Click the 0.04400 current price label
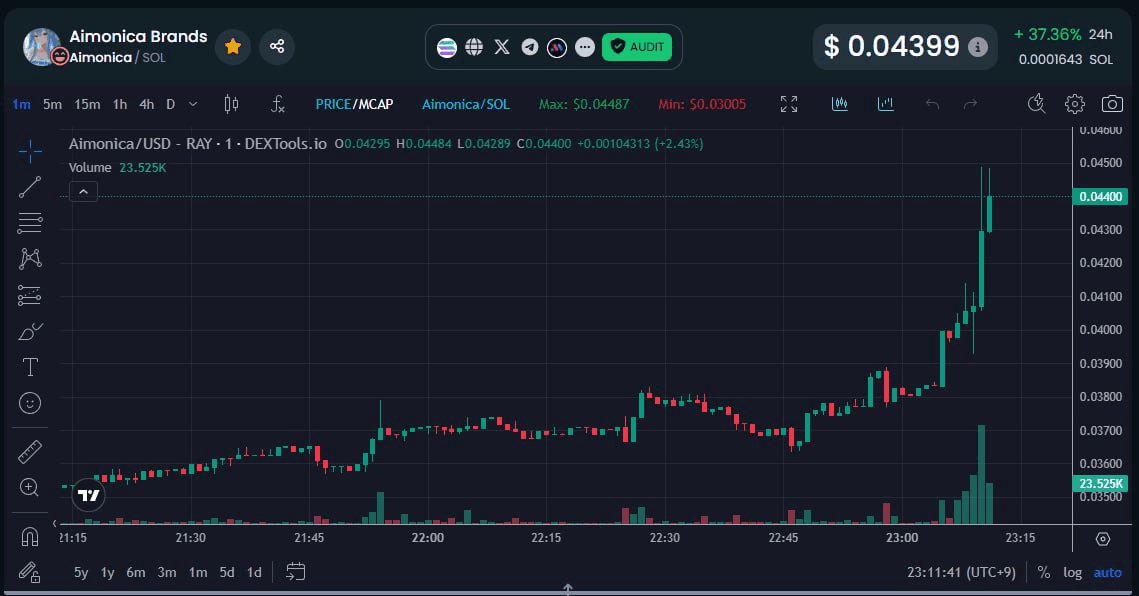 click(x=1100, y=196)
